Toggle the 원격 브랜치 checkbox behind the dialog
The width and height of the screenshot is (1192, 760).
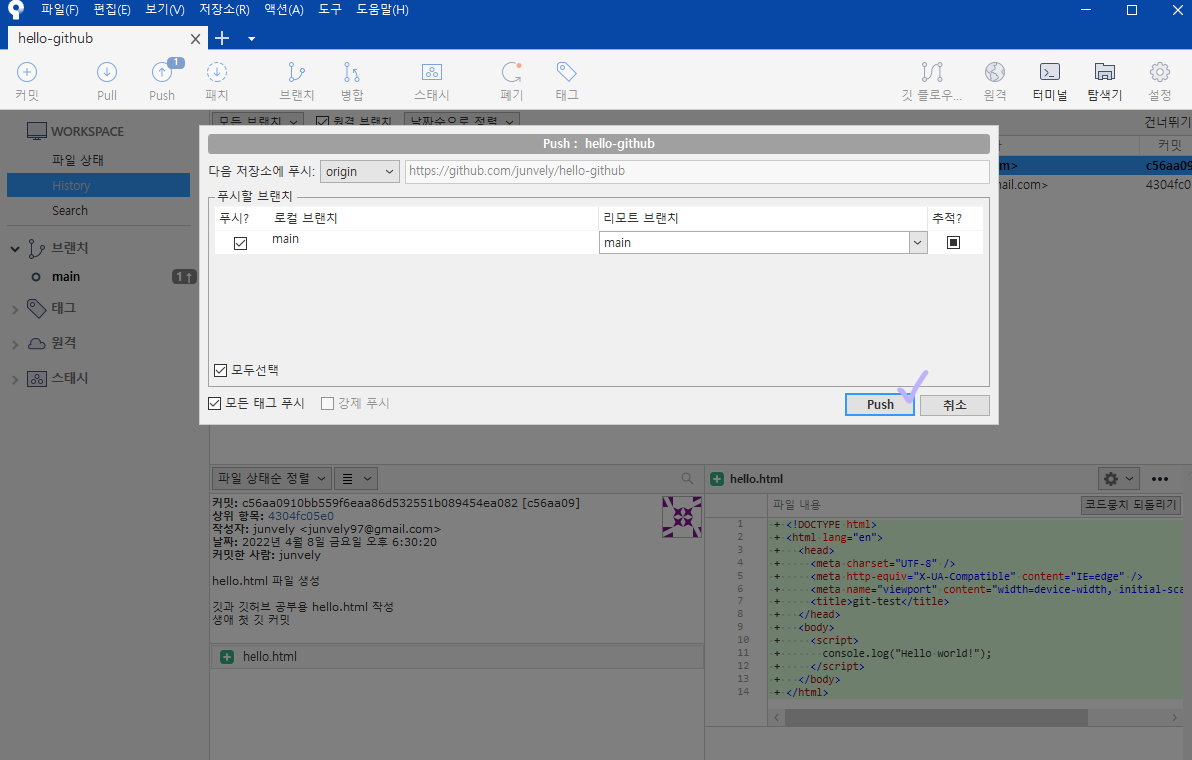tap(322, 122)
